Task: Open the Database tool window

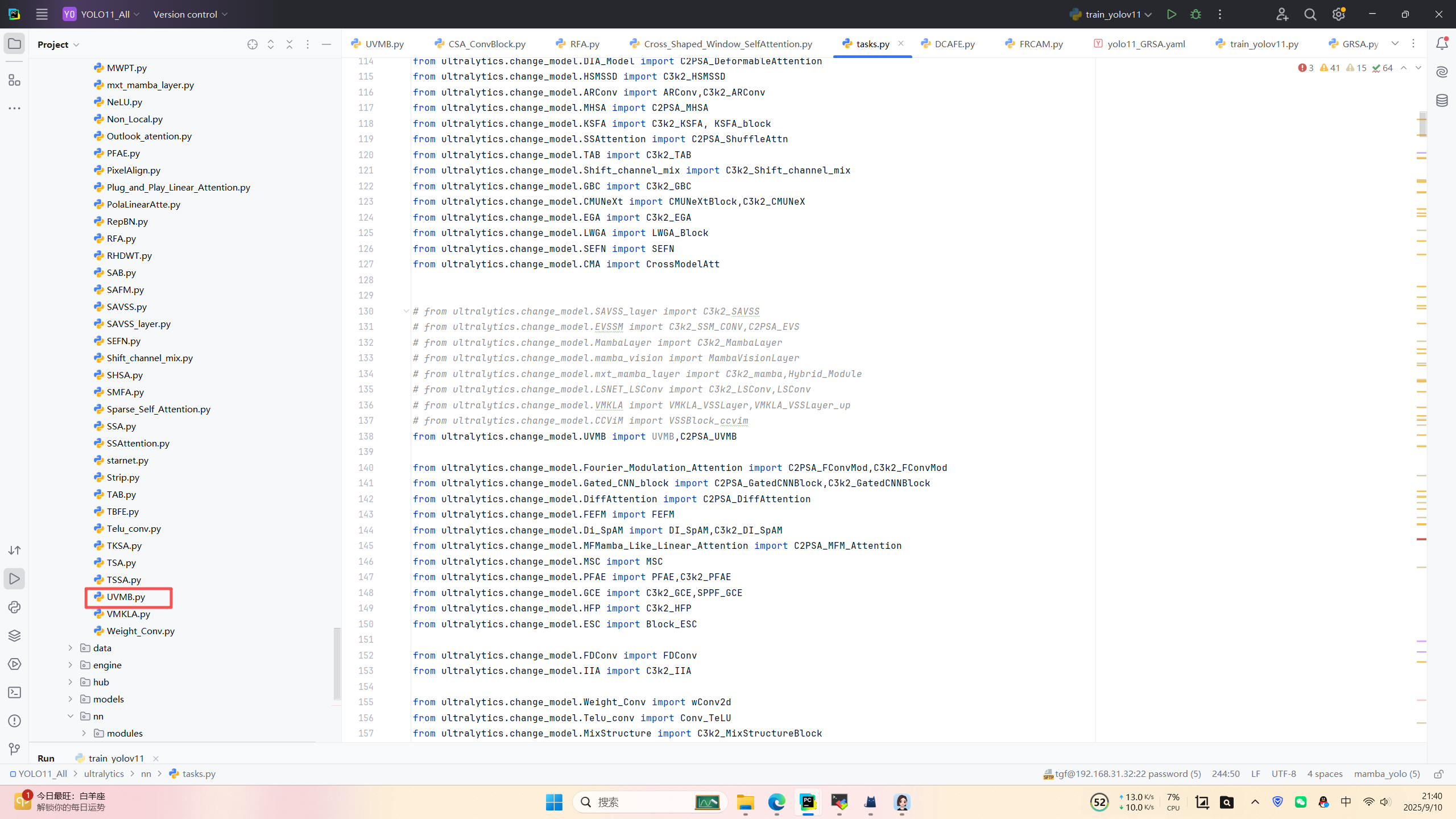Action: pos(1442,101)
